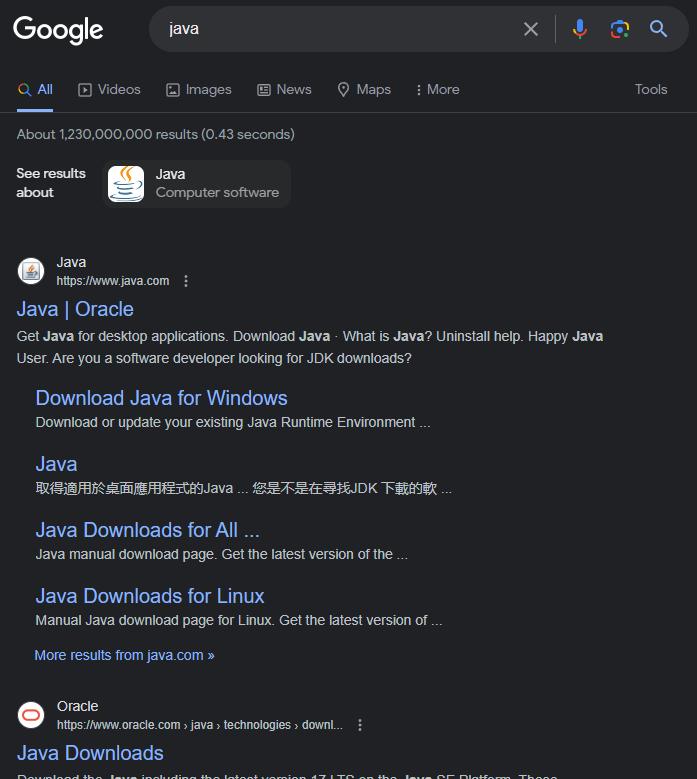Open the Maps tab
Screen dimensions: 697x779
pyautogui.click(x=363, y=89)
